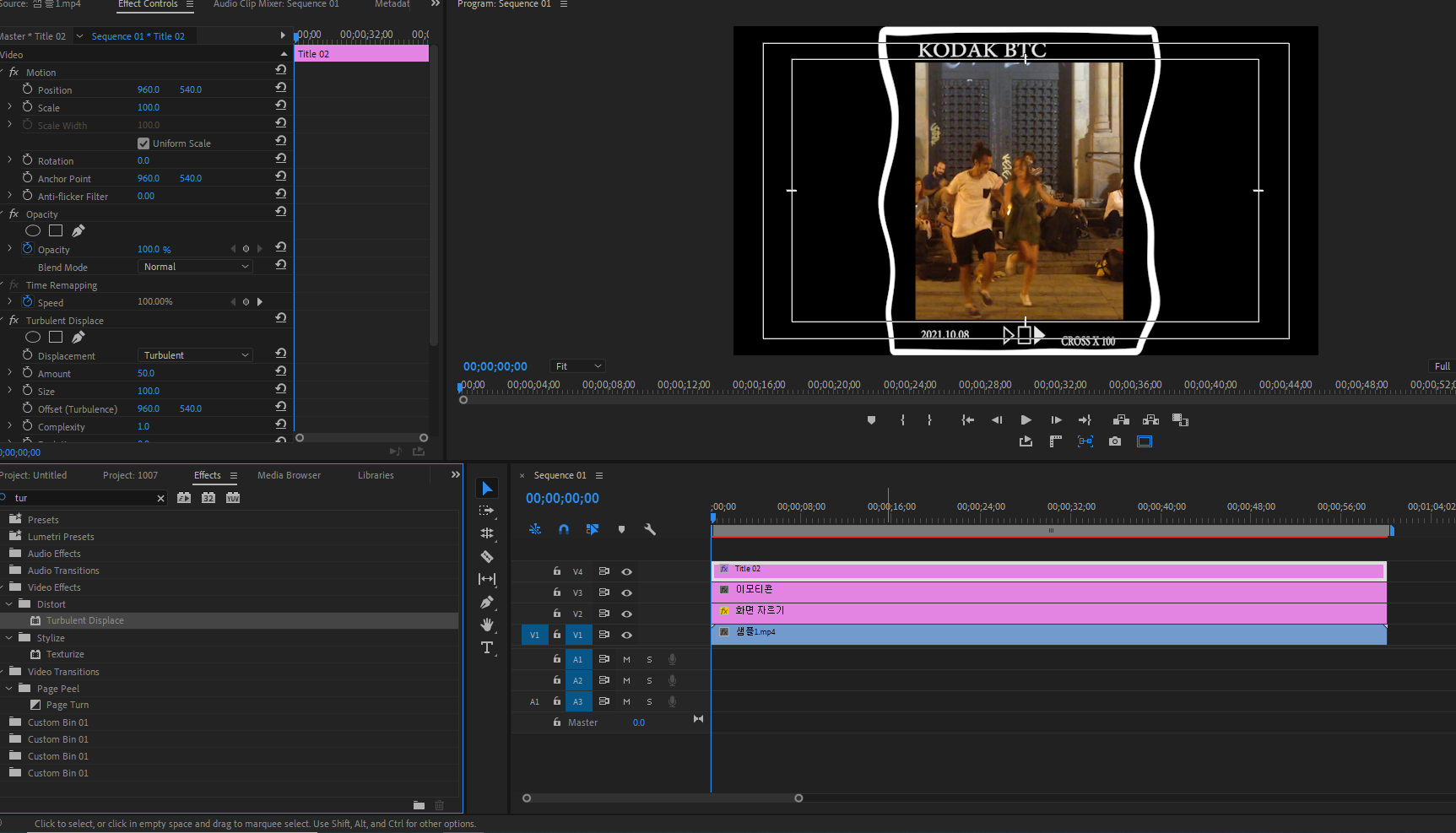Toggle Linked Selection in timeline
Image resolution: width=1456 pixels, height=833 pixels.
click(593, 529)
